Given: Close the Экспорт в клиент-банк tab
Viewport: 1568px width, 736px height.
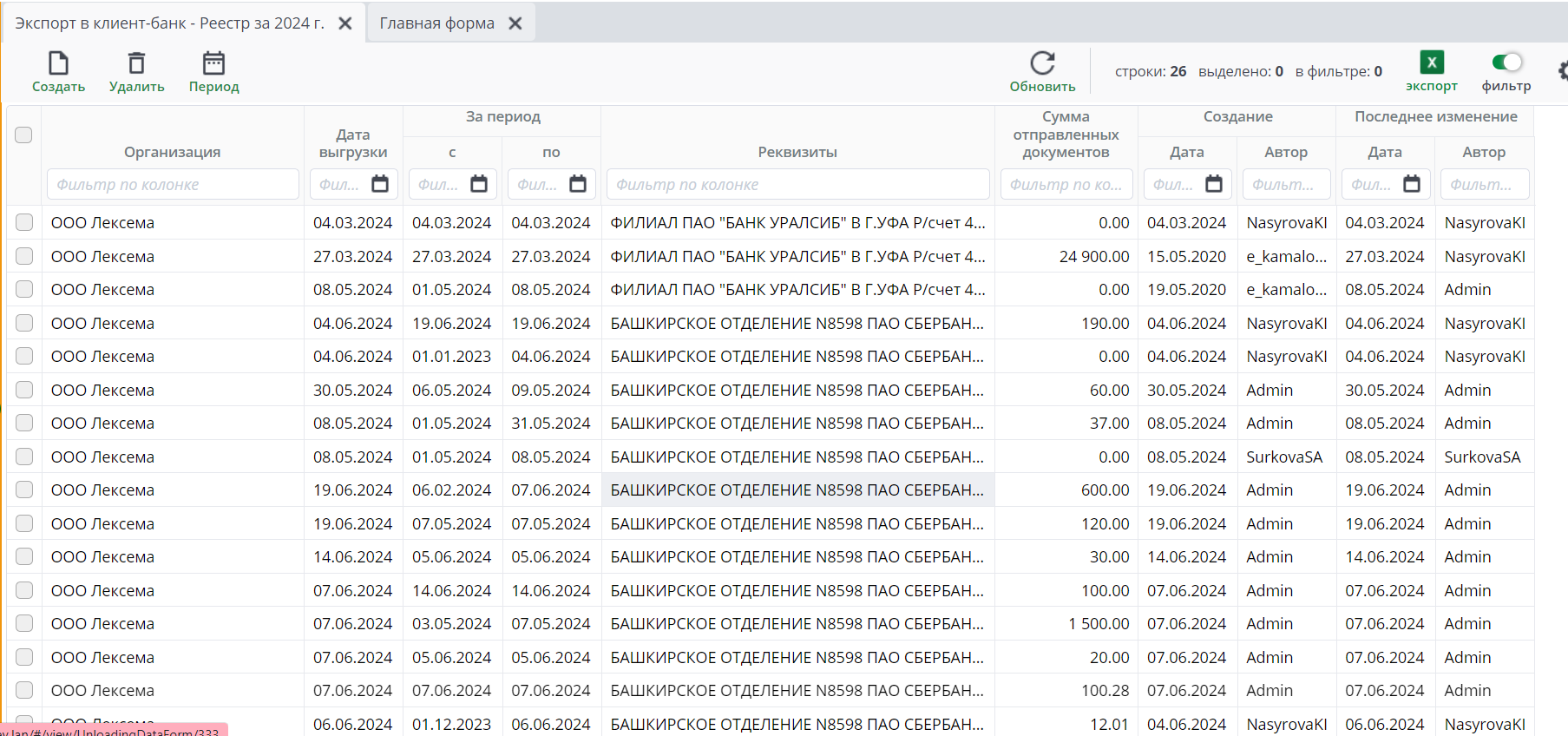Looking at the screenshot, I should click(345, 23).
